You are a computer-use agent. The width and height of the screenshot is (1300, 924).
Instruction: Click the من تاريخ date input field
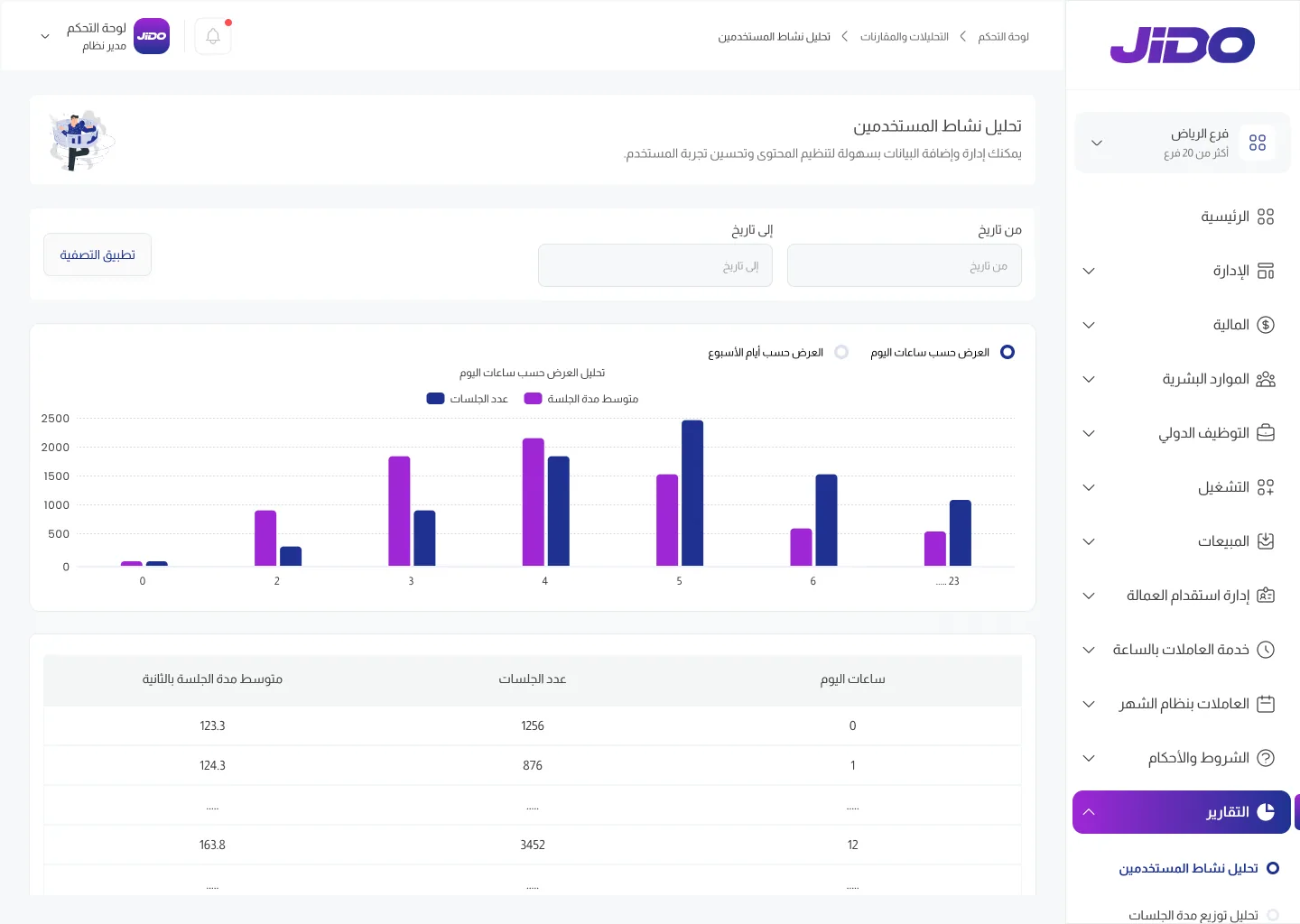click(905, 265)
